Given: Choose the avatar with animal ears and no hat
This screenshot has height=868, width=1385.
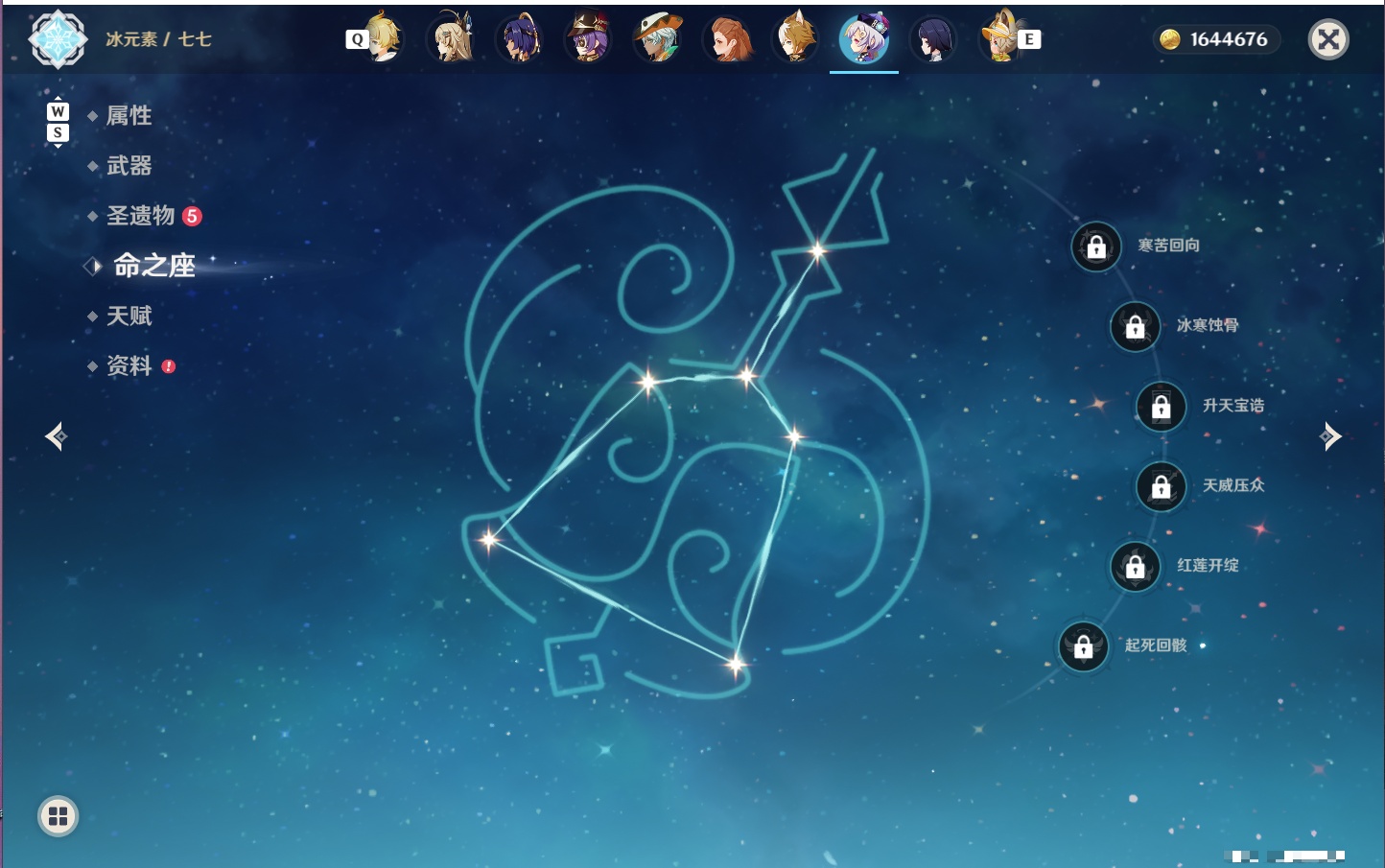Looking at the screenshot, I should point(796,38).
